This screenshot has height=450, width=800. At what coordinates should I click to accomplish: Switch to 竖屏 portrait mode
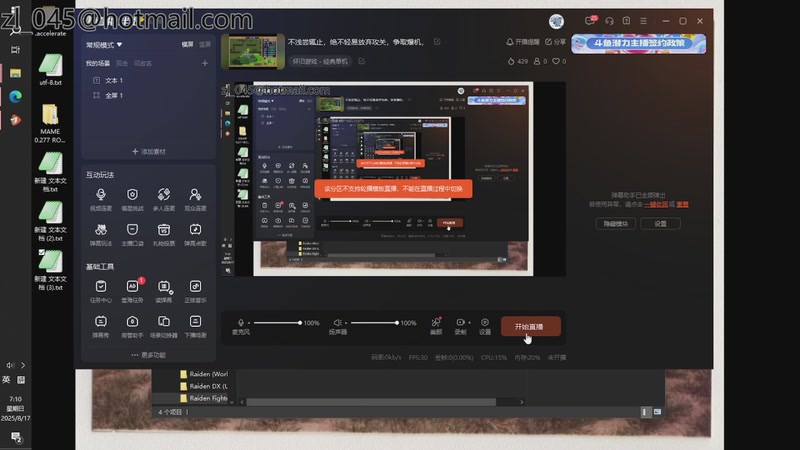pyautogui.click(x=205, y=45)
